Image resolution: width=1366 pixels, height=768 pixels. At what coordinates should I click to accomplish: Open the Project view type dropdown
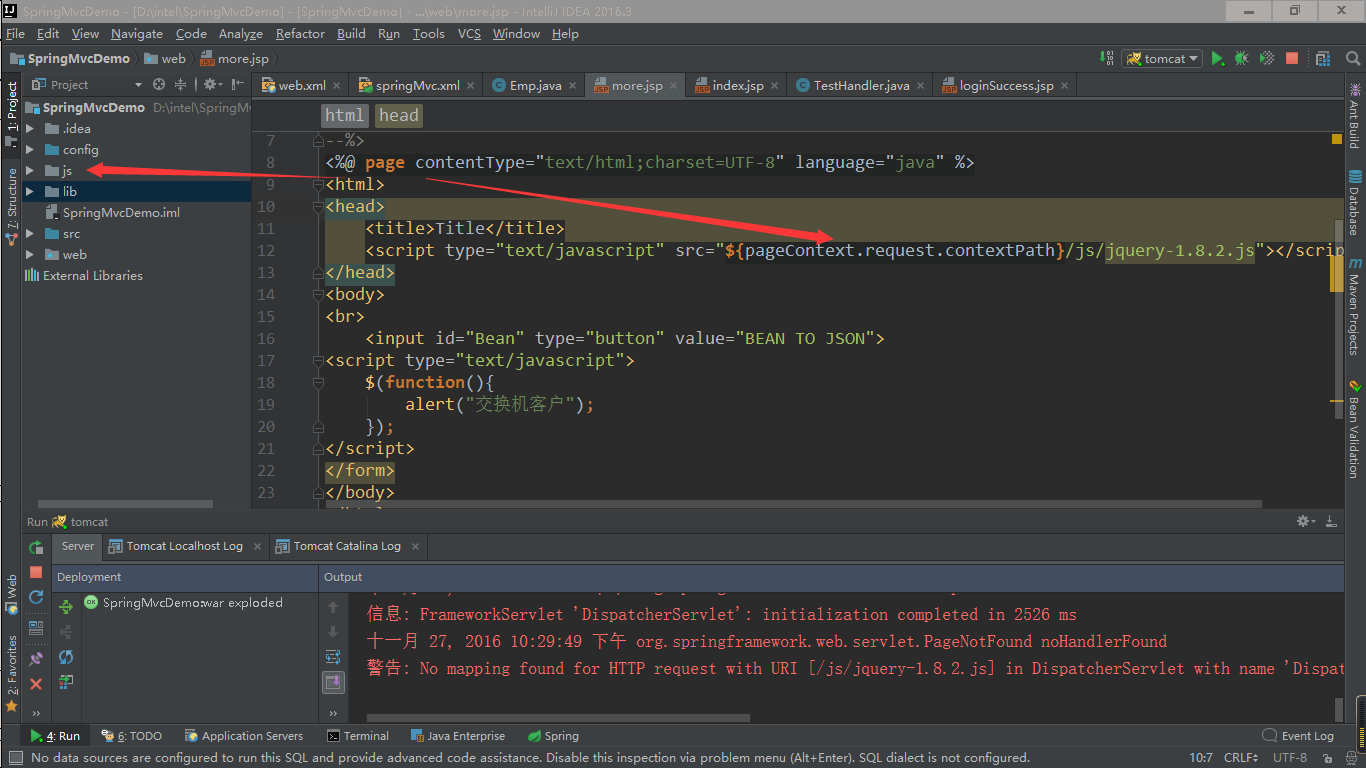coord(138,85)
